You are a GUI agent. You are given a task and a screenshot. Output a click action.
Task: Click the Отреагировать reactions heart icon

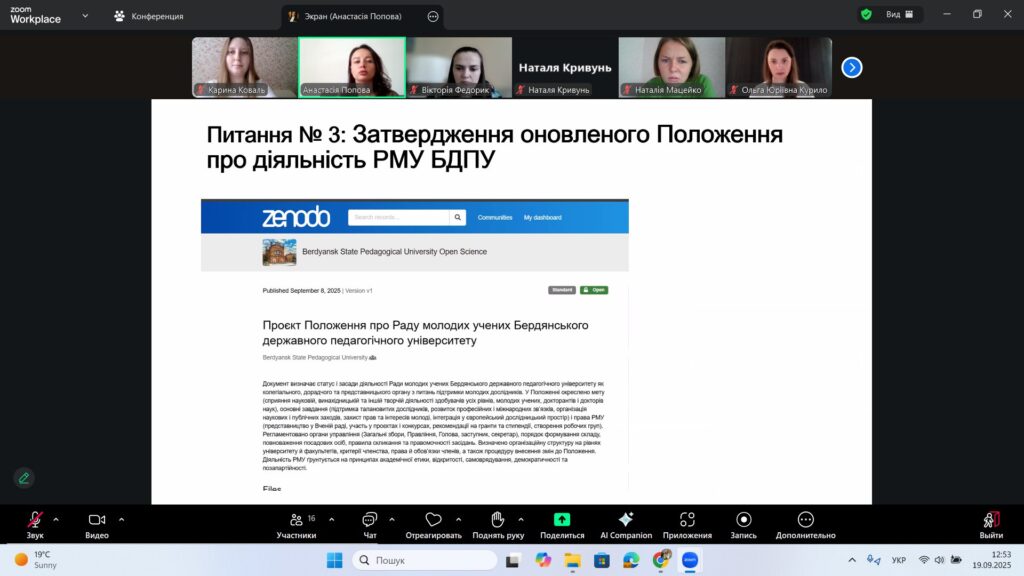[433, 521]
